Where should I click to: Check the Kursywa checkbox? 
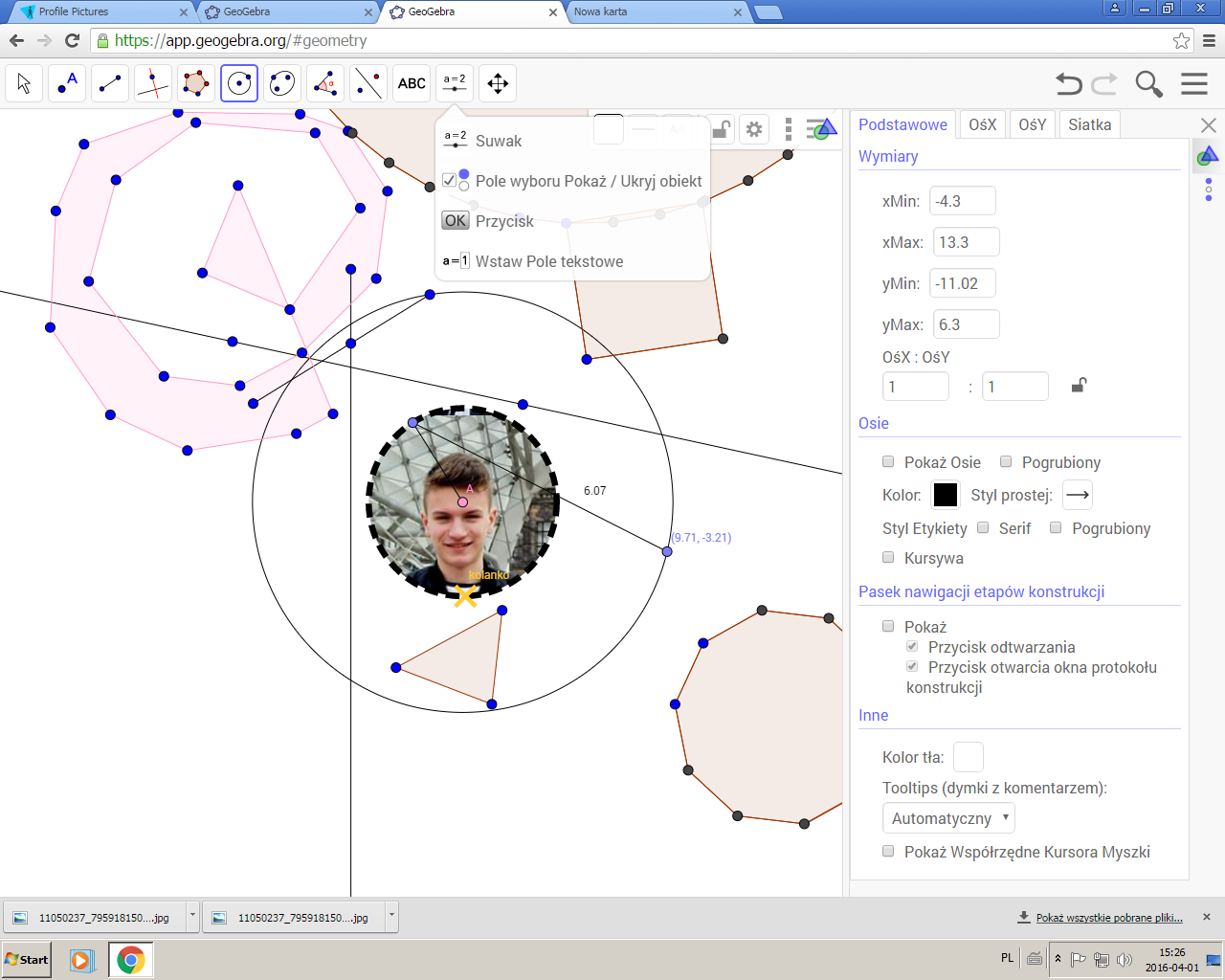[x=888, y=558]
